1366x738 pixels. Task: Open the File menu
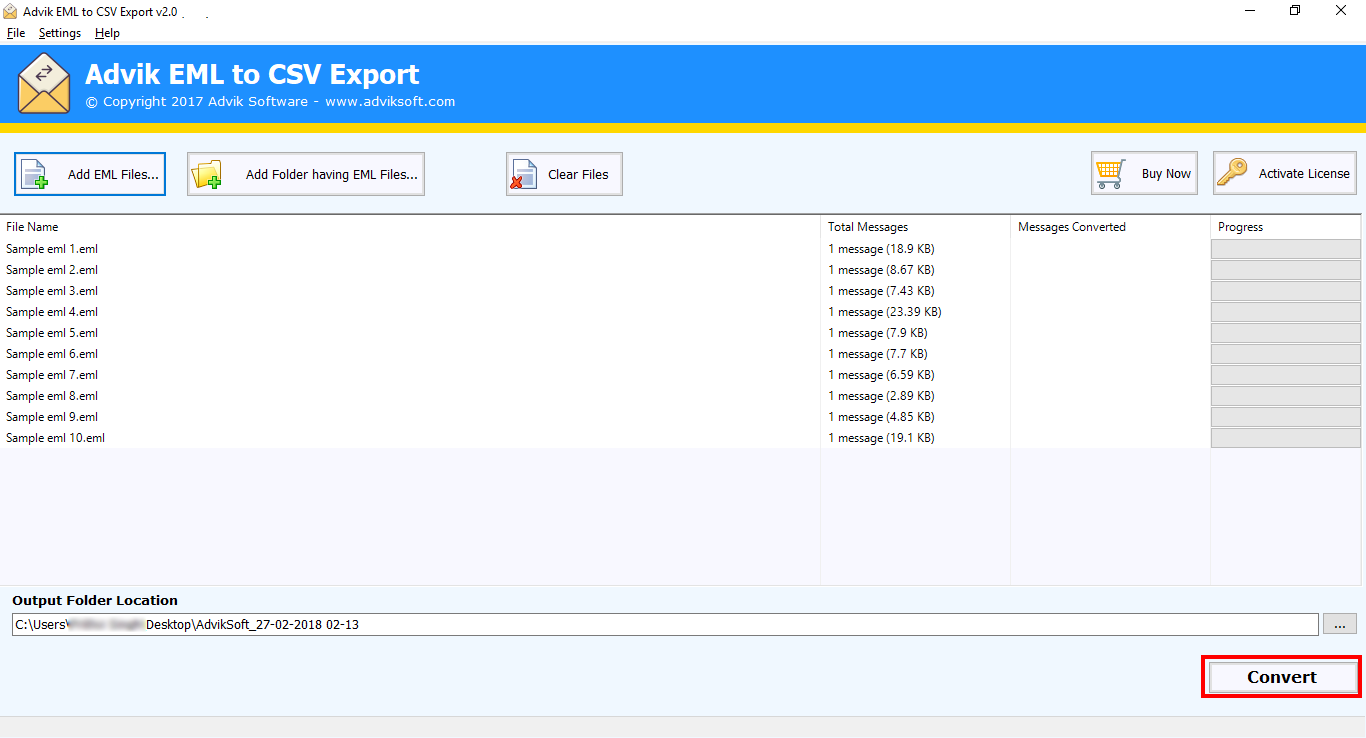tap(16, 33)
